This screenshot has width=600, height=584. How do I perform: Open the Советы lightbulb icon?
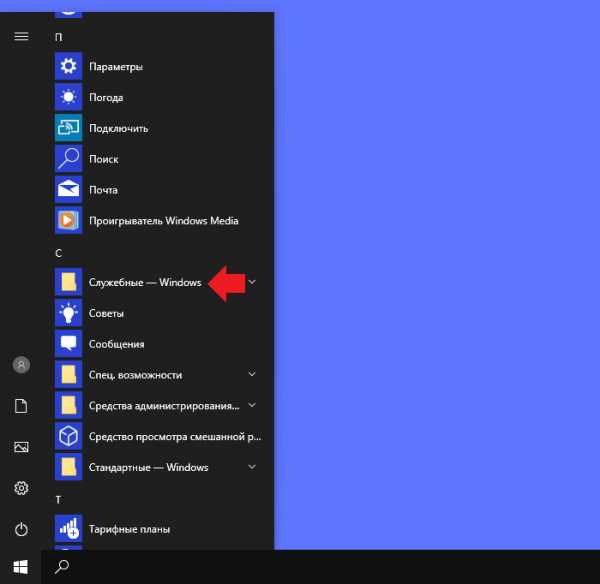68,313
